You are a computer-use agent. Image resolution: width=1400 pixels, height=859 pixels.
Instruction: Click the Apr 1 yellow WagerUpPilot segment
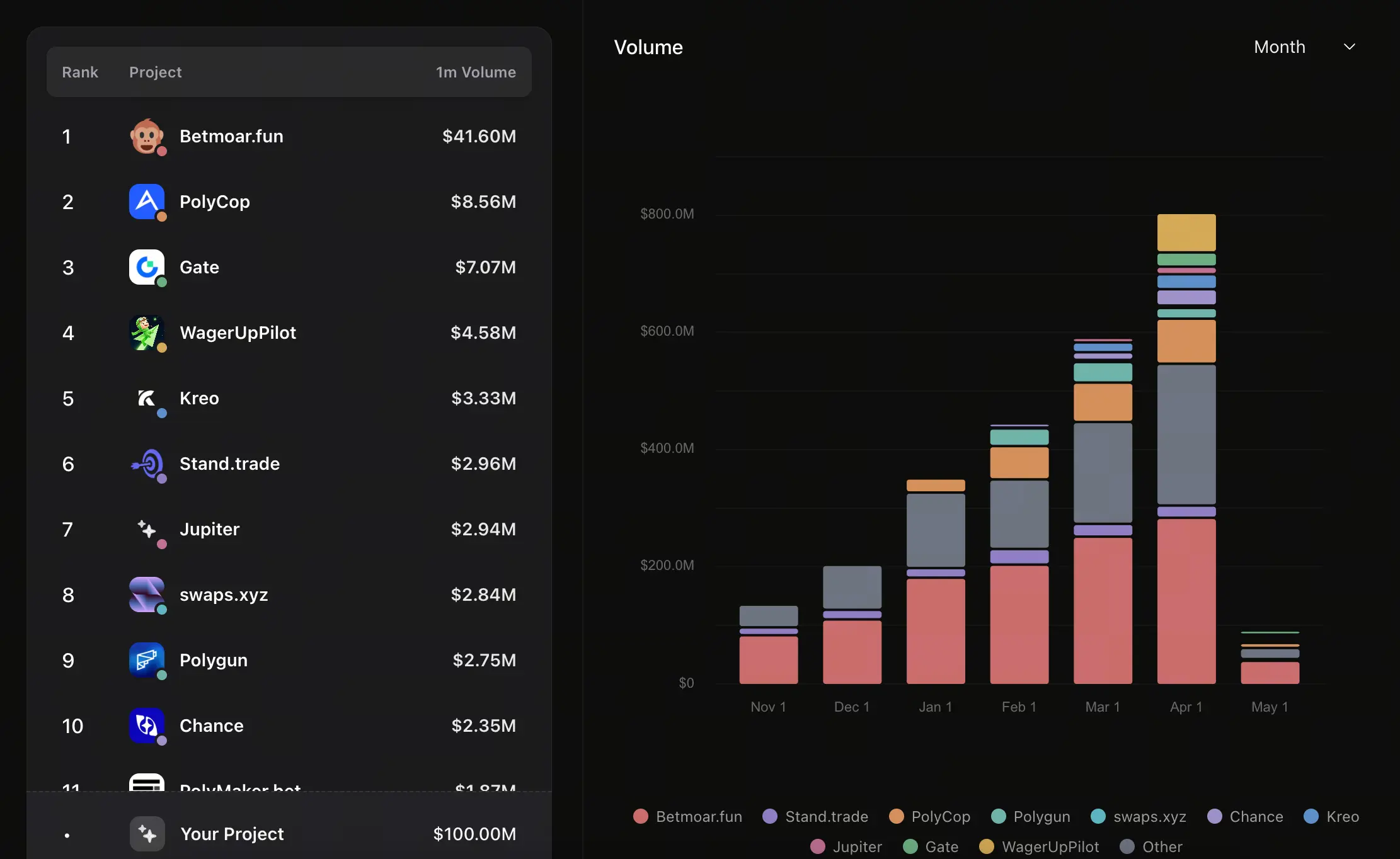click(1186, 232)
